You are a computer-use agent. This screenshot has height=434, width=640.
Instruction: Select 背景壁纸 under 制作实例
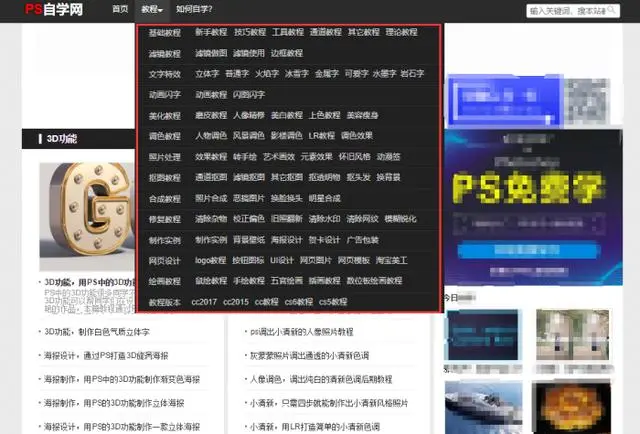pyautogui.click(x=249, y=240)
